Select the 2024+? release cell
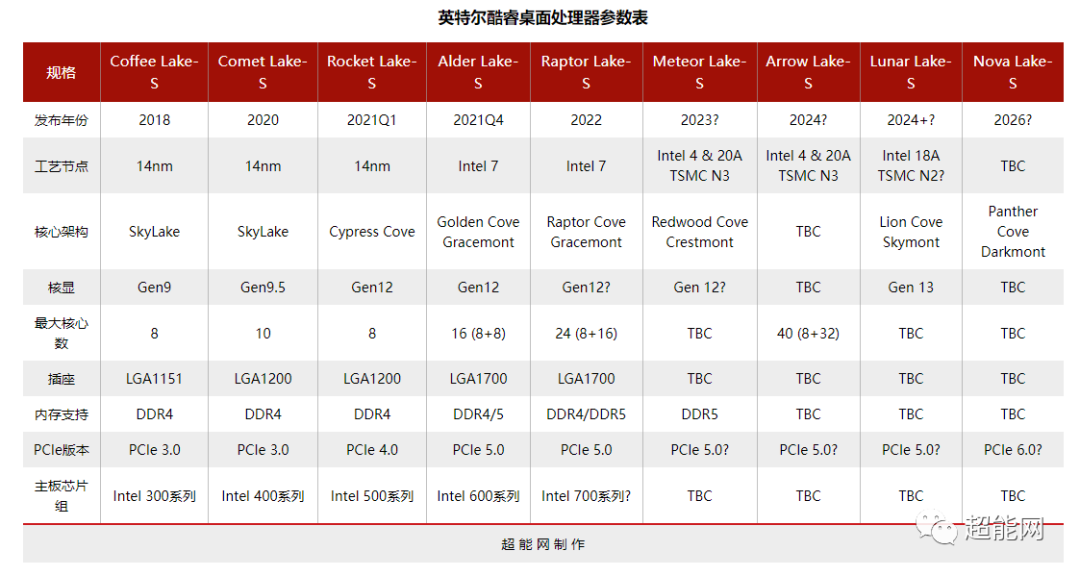This screenshot has height=576, width=1080. (911, 120)
